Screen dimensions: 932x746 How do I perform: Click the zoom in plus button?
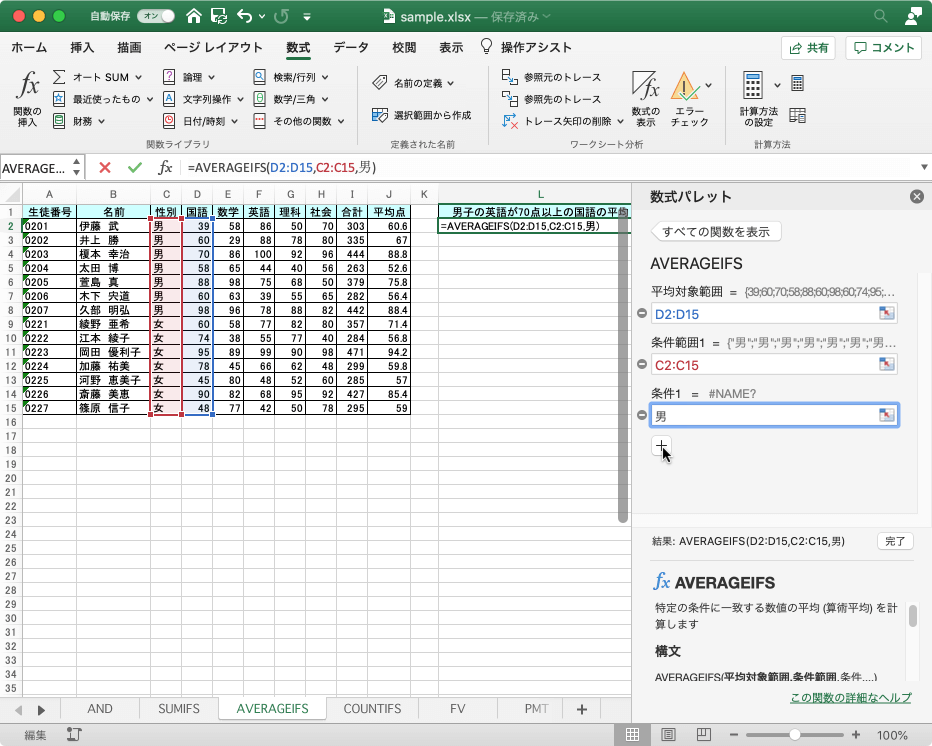pyautogui.click(x=856, y=735)
